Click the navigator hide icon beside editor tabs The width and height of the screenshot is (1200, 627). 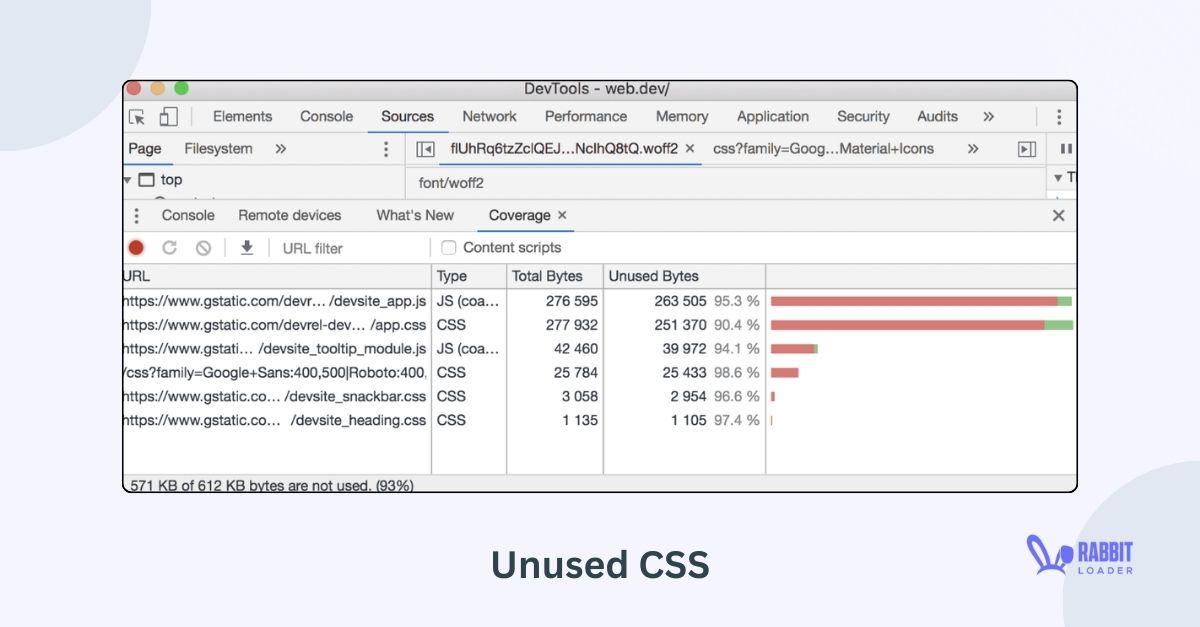(424, 148)
